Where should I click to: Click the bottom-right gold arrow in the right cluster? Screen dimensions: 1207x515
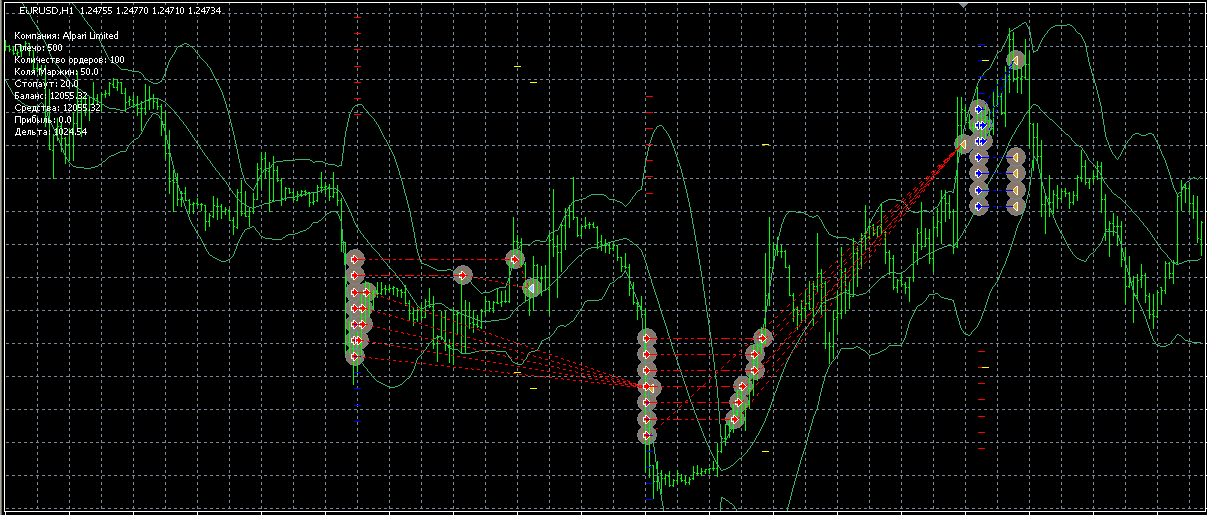pos(1016,206)
